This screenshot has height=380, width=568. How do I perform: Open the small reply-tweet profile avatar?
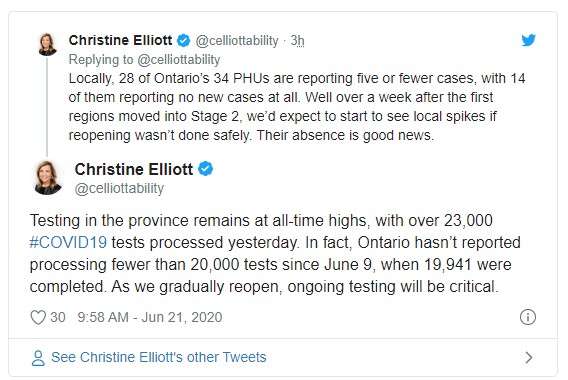tap(47, 44)
